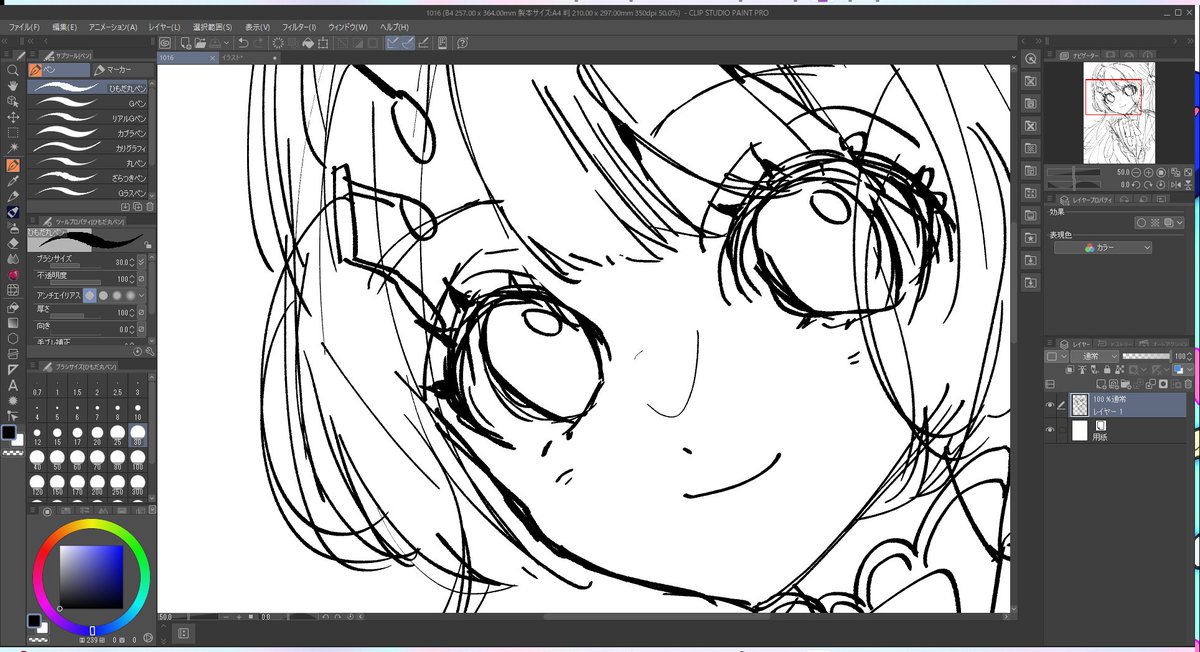
Task: Select the Blend tool
Action: [x=13, y=258]
